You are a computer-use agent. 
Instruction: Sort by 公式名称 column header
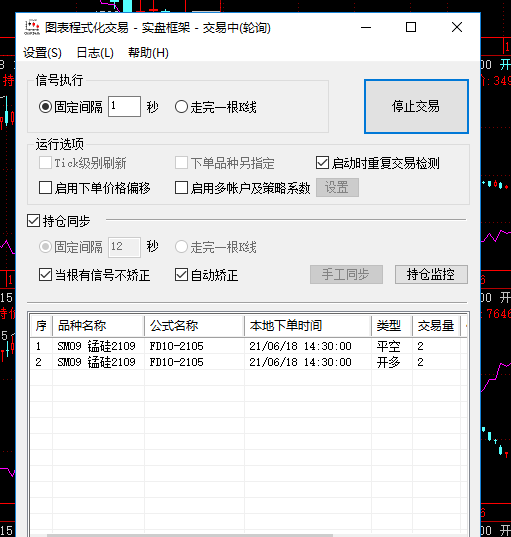pos(195,326)
